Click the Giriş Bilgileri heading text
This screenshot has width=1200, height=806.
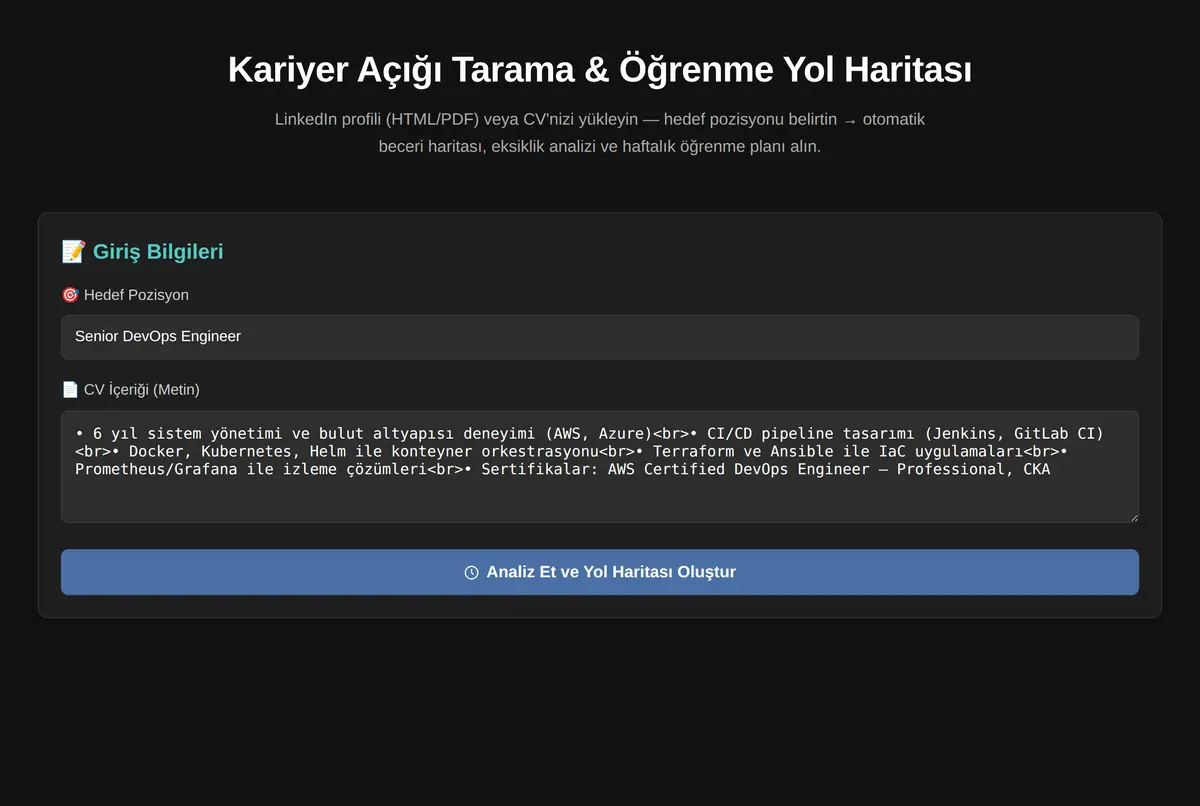(158, 252)
